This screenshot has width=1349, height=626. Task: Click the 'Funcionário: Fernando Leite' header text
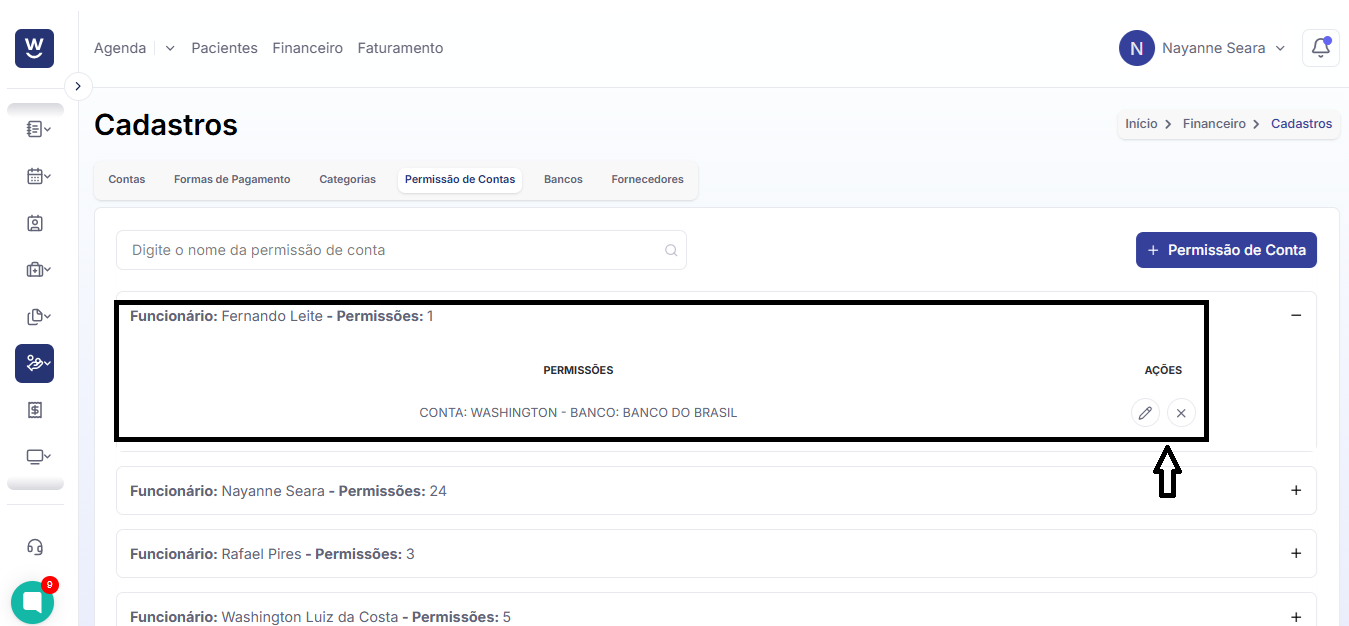pyautogui.click(x=226, y=316)
